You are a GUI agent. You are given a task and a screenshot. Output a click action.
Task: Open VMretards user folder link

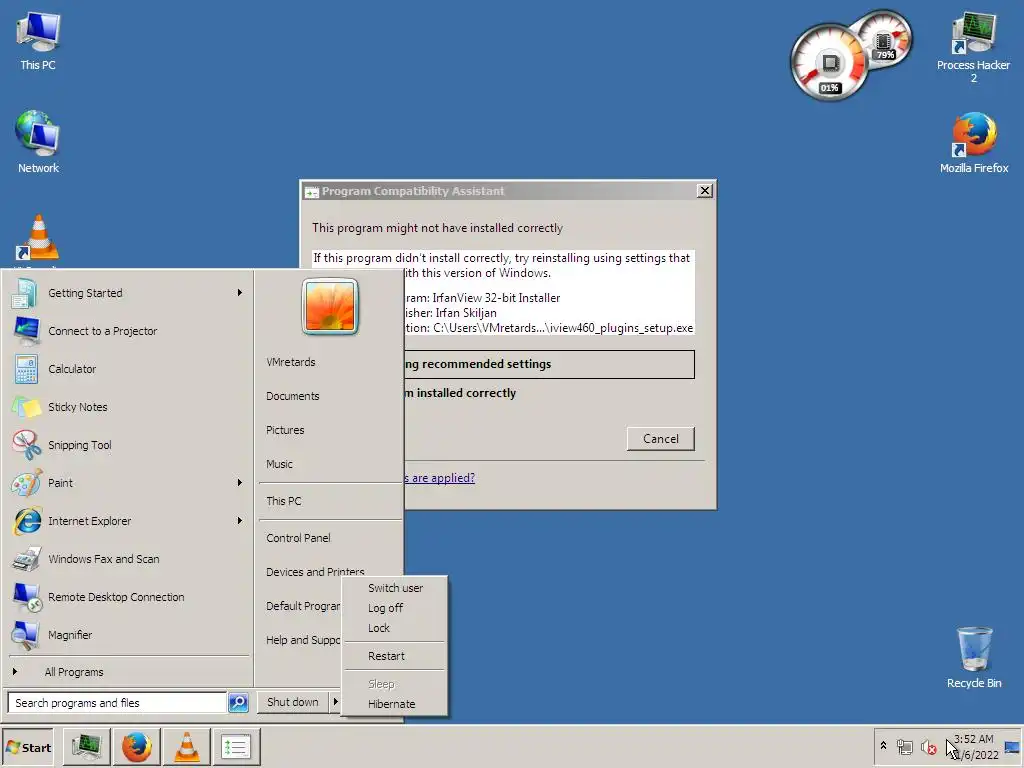pos(291,362)
